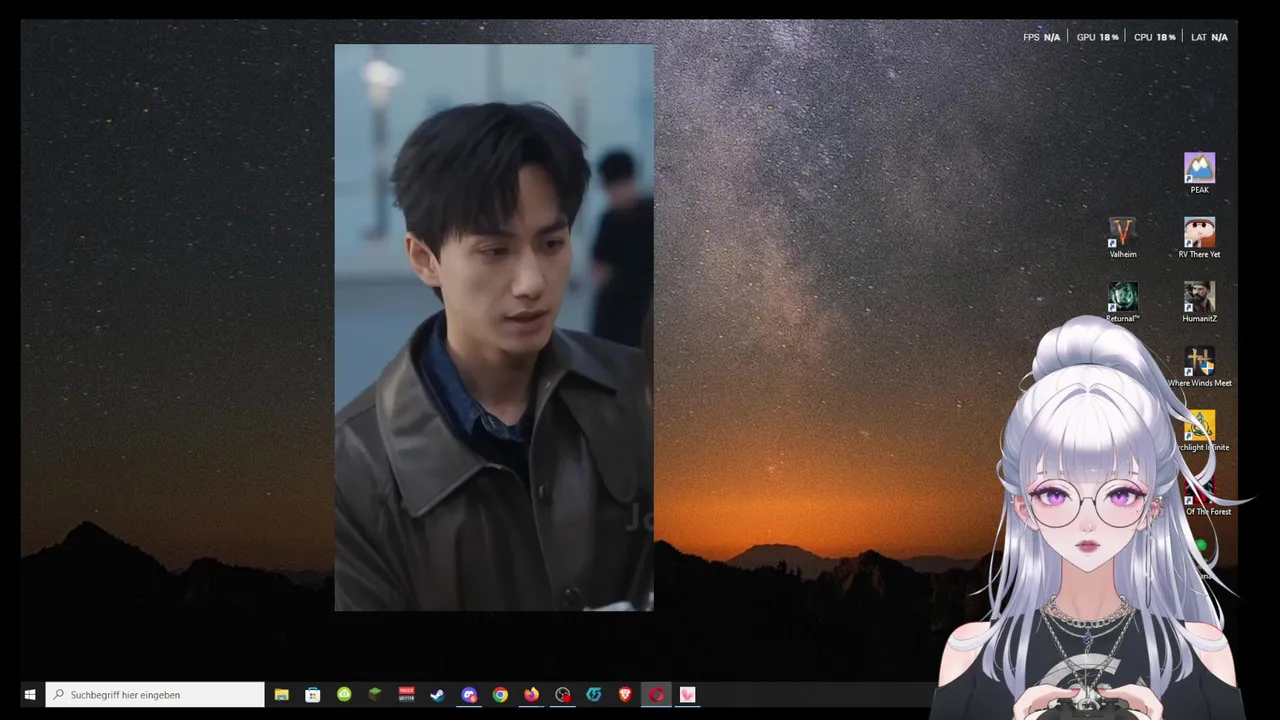Open the red circle app on taskbar
Image resolution: width=1280 pixels, height=720 pixels.
click(x=656, y=694)
